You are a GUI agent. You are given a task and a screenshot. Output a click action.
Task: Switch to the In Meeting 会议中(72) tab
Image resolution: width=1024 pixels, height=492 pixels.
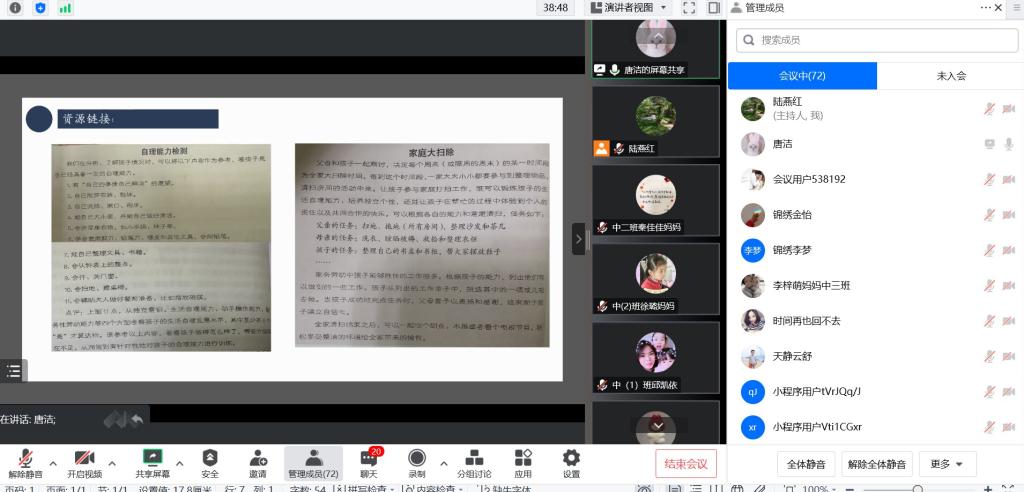[802, 76]
